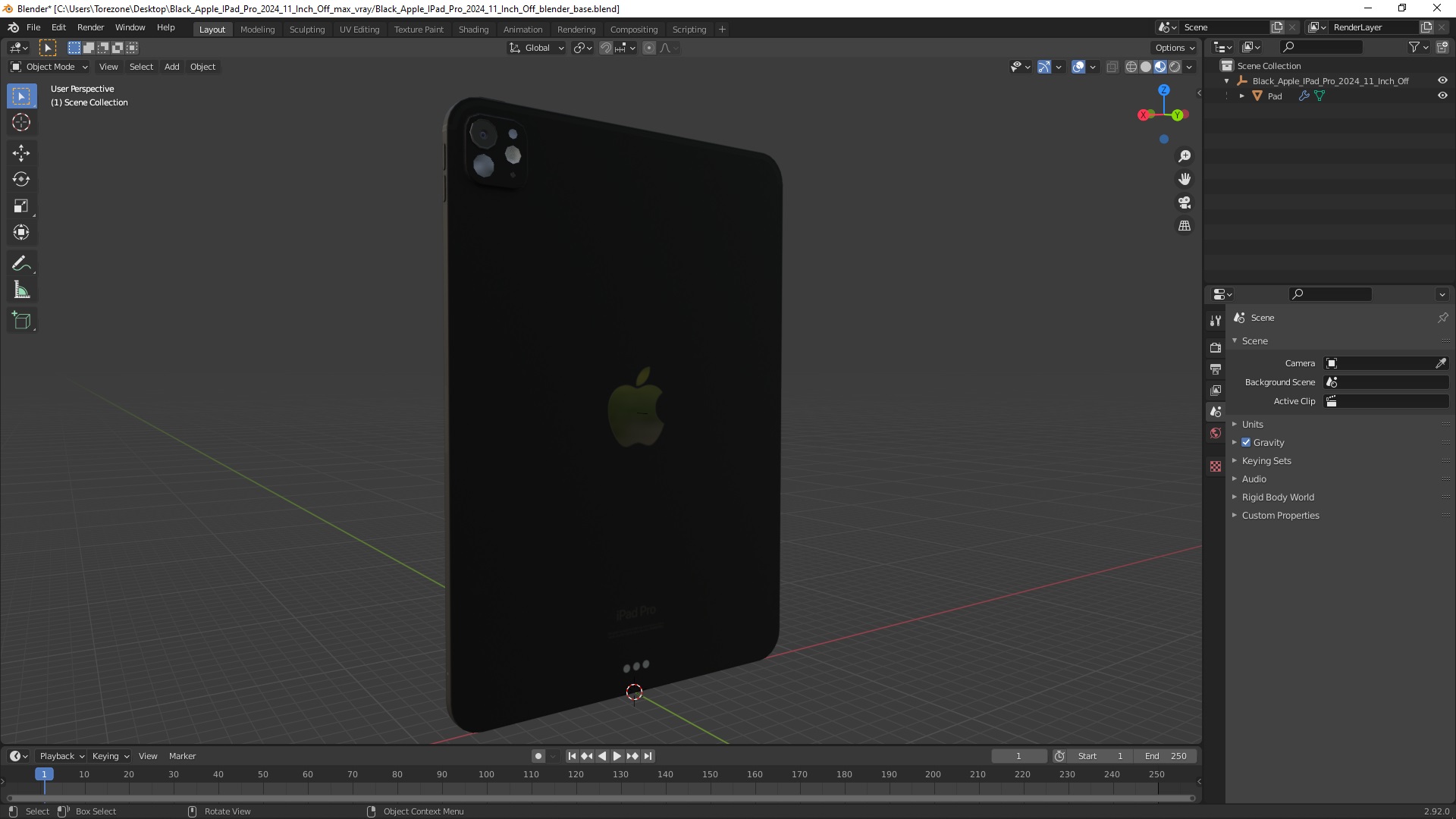Screen dimensions: 1456x819
Task: Pin the Scene properties panel
Action: point(1442,318)
